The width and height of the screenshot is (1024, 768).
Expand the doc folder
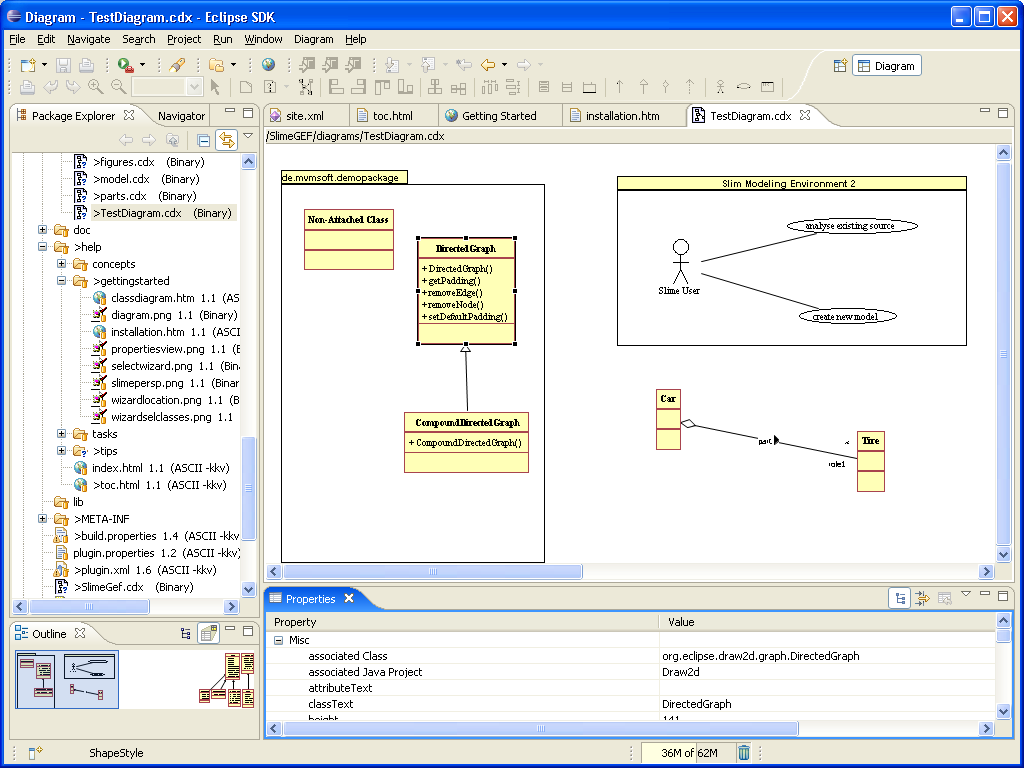point(42,230)
